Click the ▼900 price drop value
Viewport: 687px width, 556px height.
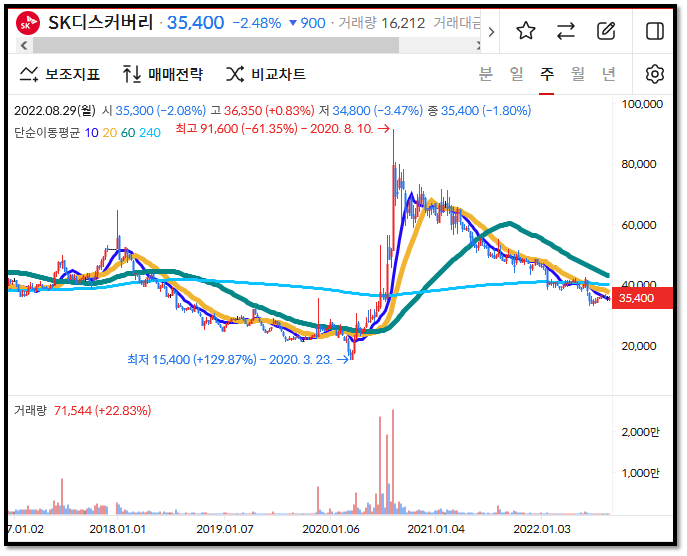(308, 23)
